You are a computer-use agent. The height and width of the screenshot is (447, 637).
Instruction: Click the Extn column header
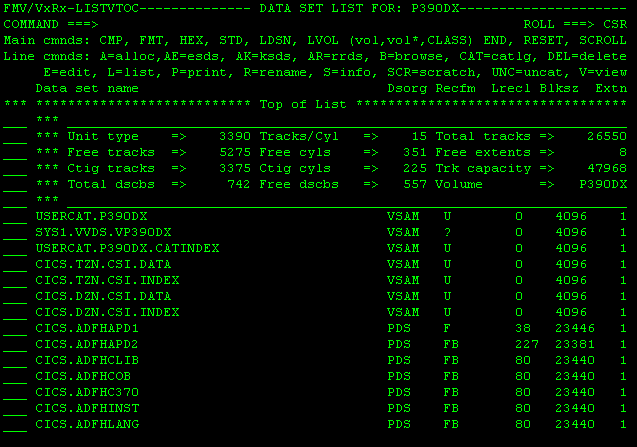tap(611, 89)
